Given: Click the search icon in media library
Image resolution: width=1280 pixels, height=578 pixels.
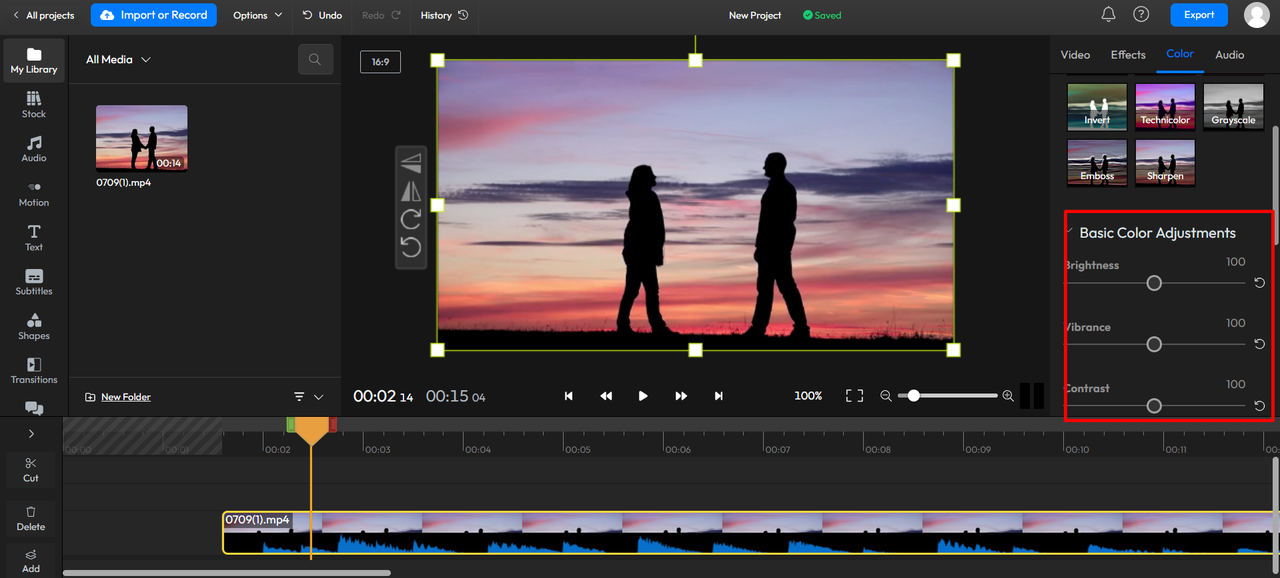Looking at the screenshot, I should point(315,59).
